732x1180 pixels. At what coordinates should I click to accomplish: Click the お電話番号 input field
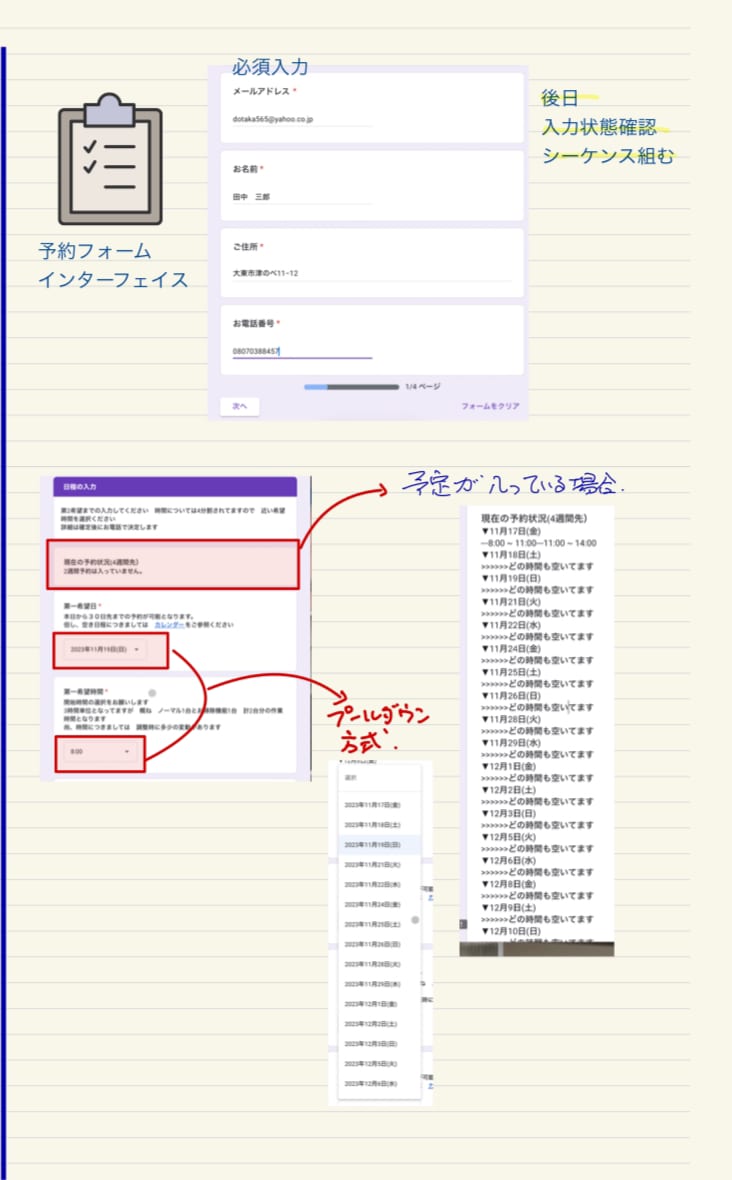[x=301, y=351]
